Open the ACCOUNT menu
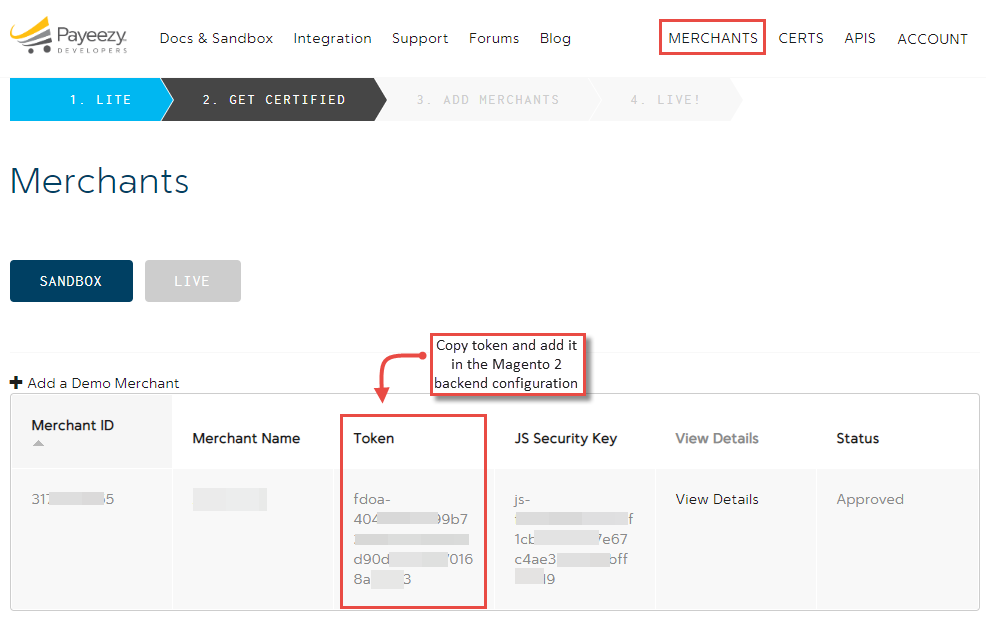The height and width of the screenshot is (618, 986). click(x=932, y=39)
